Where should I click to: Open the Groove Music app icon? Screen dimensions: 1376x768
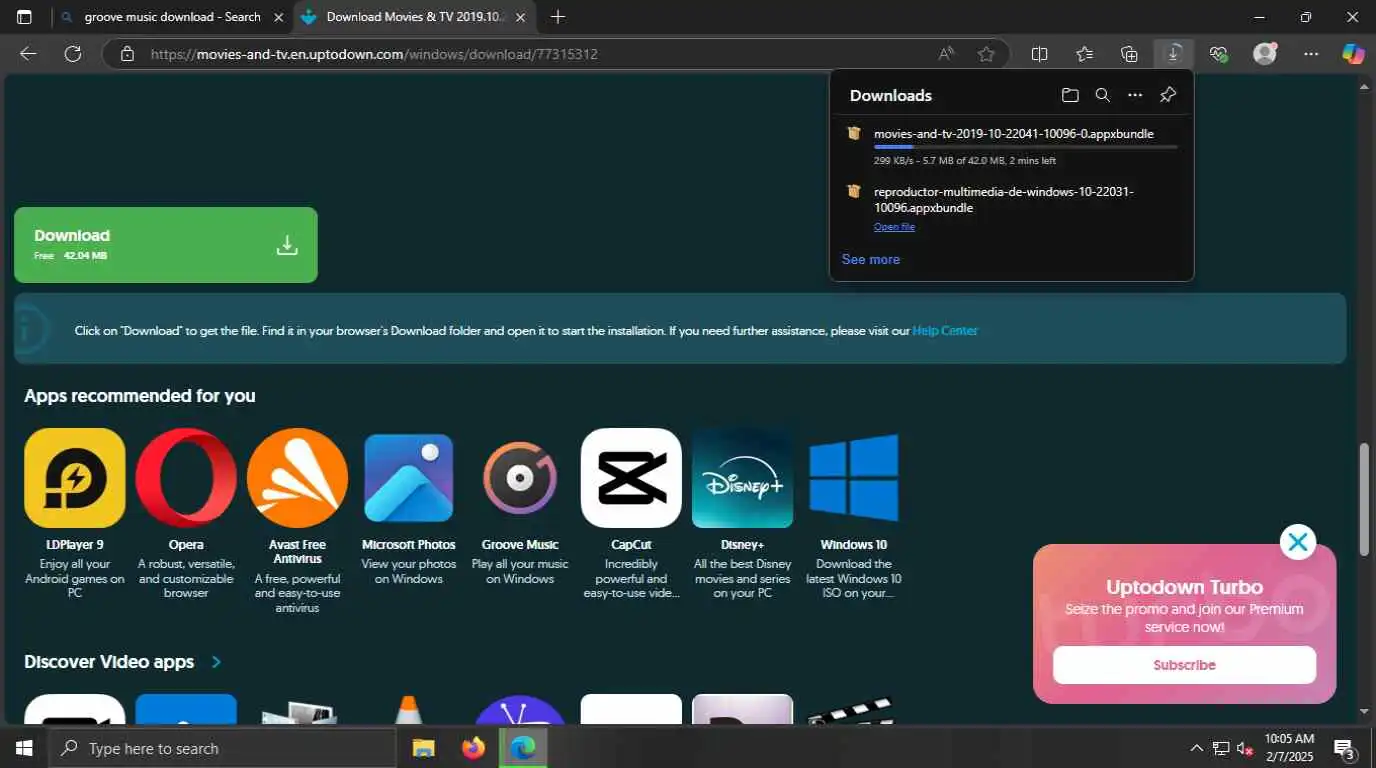pos(520,478)
